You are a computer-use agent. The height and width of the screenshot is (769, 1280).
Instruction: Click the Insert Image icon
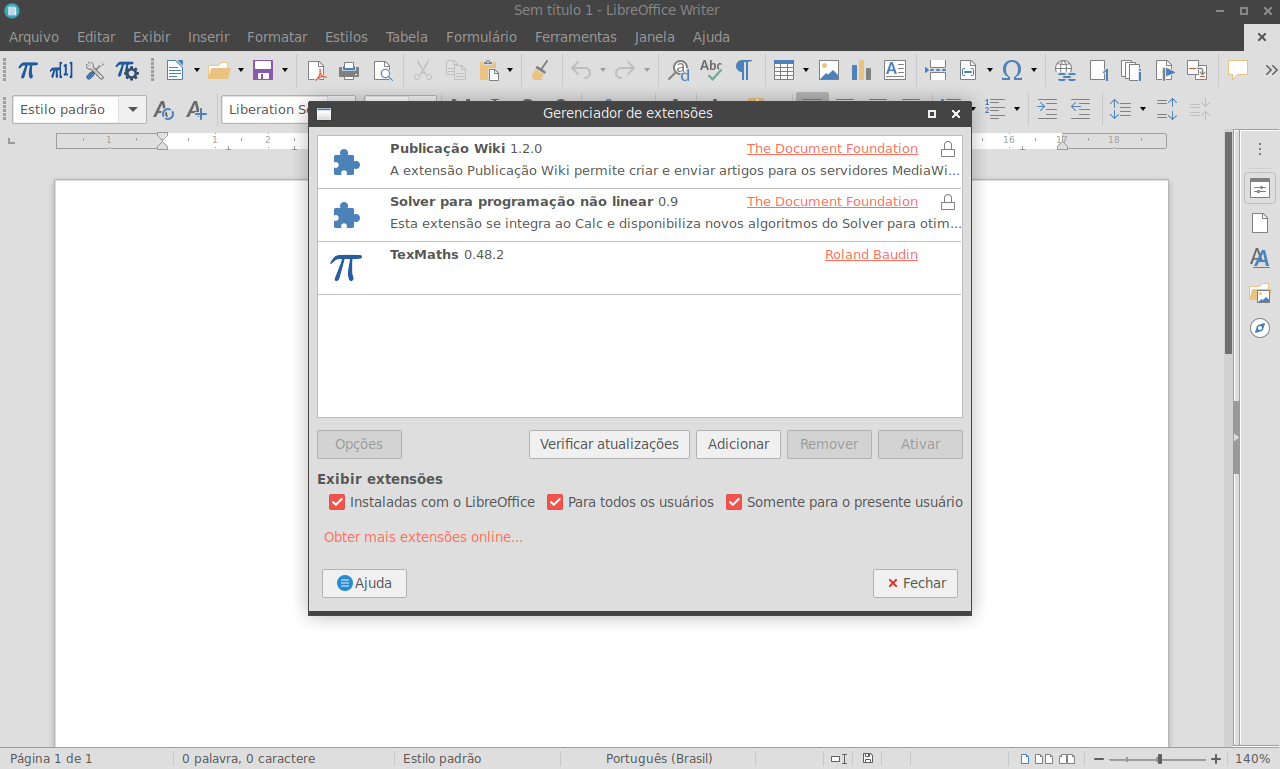[x=829, y=70]
